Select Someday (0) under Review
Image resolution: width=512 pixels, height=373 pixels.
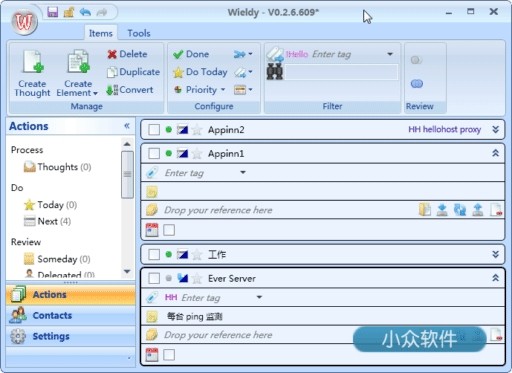[57, 259]
